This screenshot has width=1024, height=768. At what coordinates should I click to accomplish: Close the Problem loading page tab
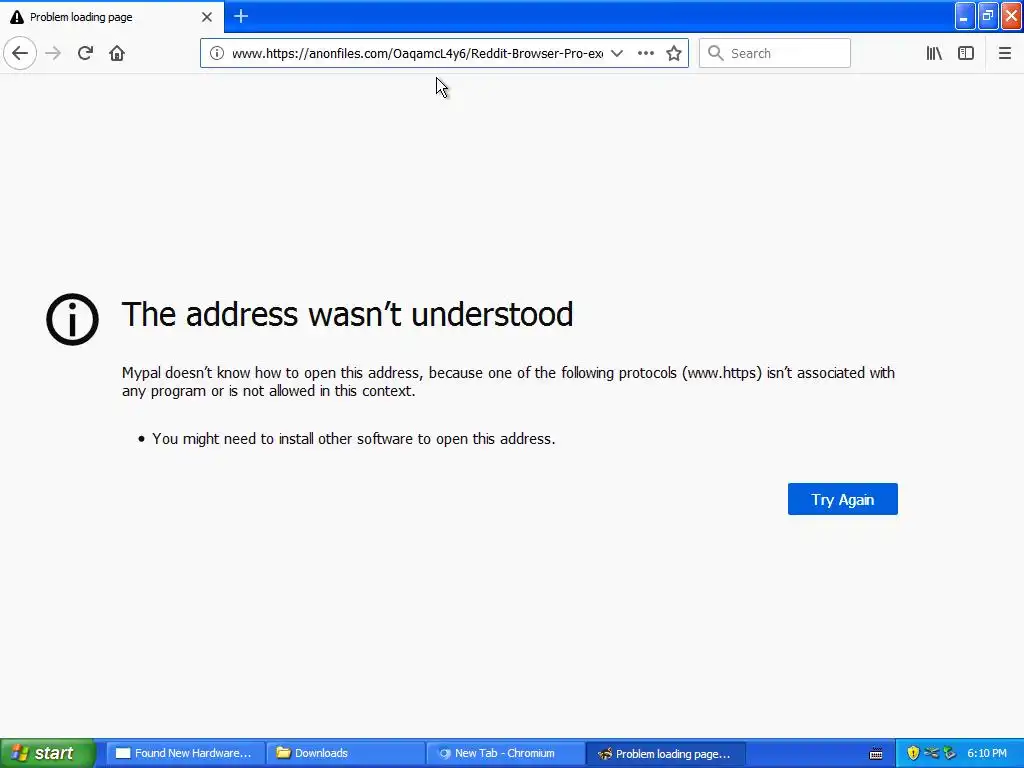pyautogui.click(x=207, y=17)
